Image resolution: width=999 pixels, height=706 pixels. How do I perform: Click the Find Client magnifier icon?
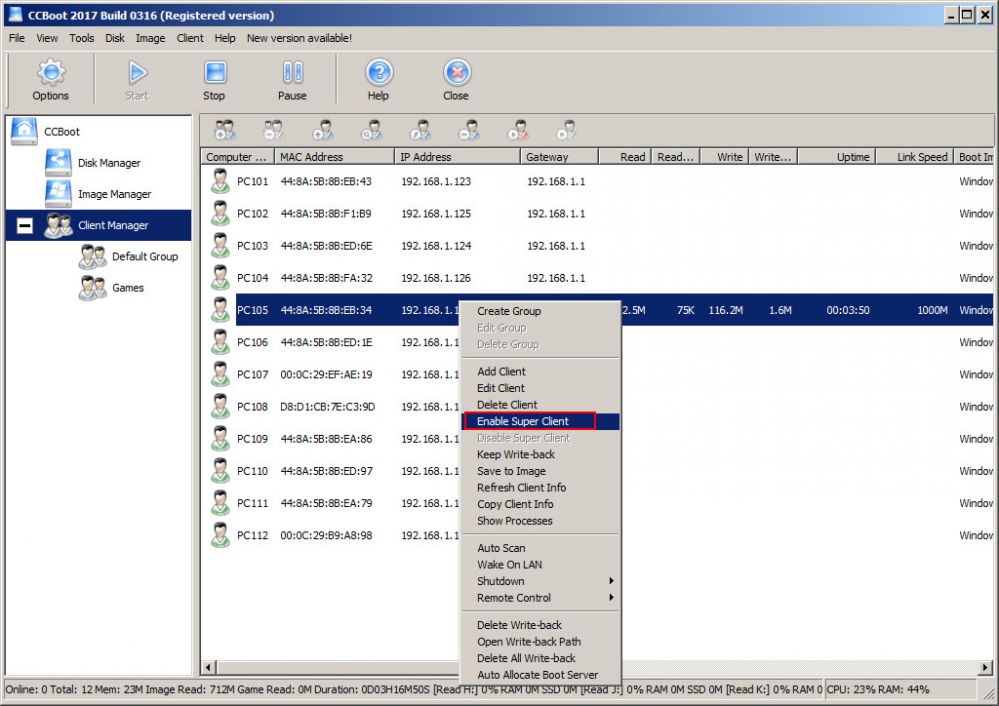coord(371,130)
